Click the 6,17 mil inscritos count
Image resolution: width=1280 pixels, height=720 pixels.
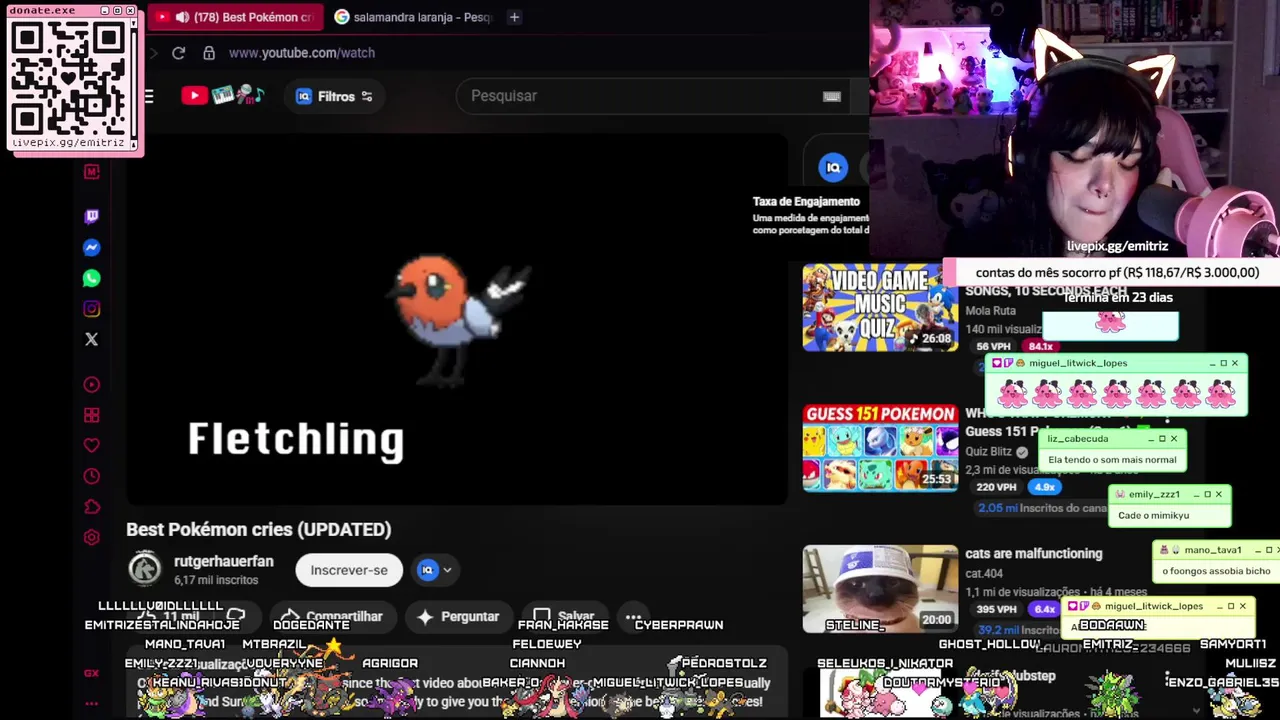click(216, 580)
